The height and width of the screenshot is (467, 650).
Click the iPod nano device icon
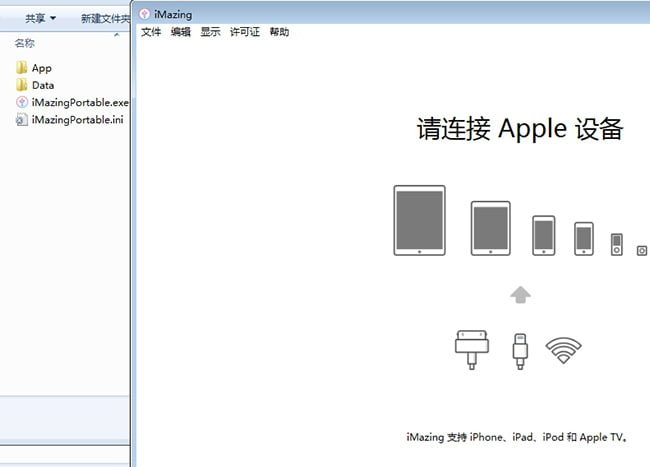coord(616,244)
